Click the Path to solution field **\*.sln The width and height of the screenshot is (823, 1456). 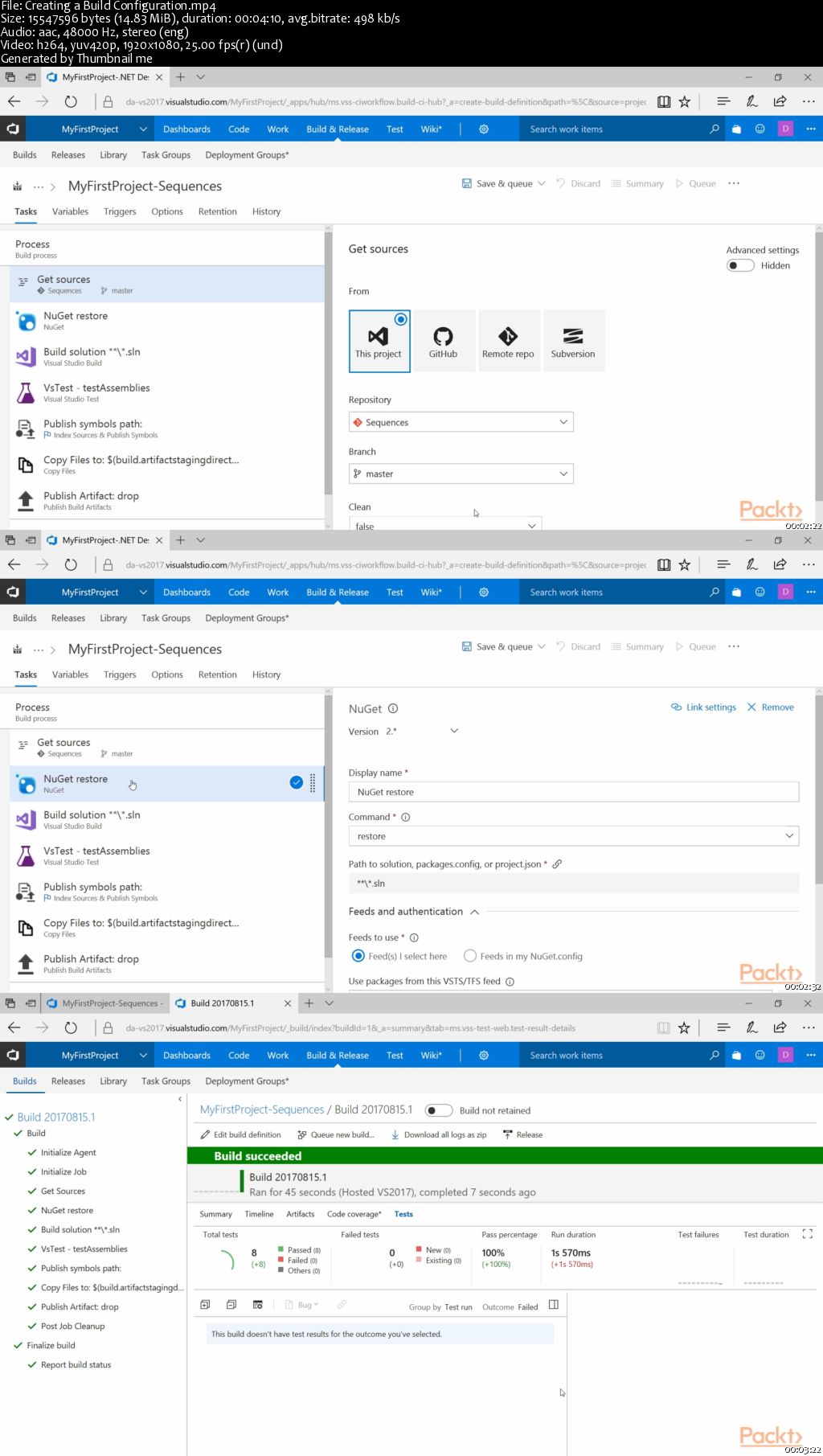point(574,883)
